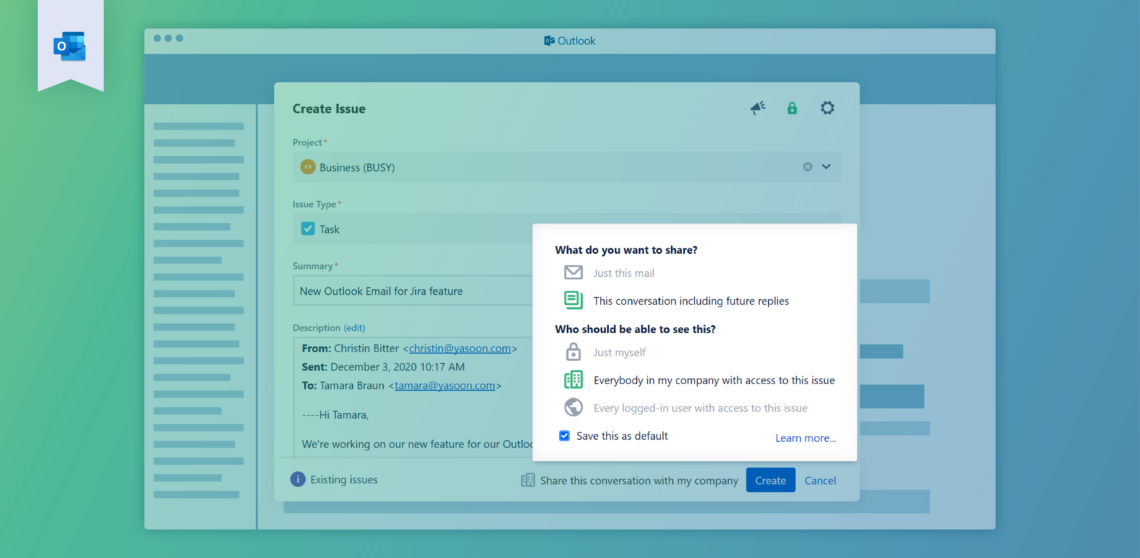The image size is (1140, 558).
Task: Expand the Project dropdown chevron
Action: 826,167
